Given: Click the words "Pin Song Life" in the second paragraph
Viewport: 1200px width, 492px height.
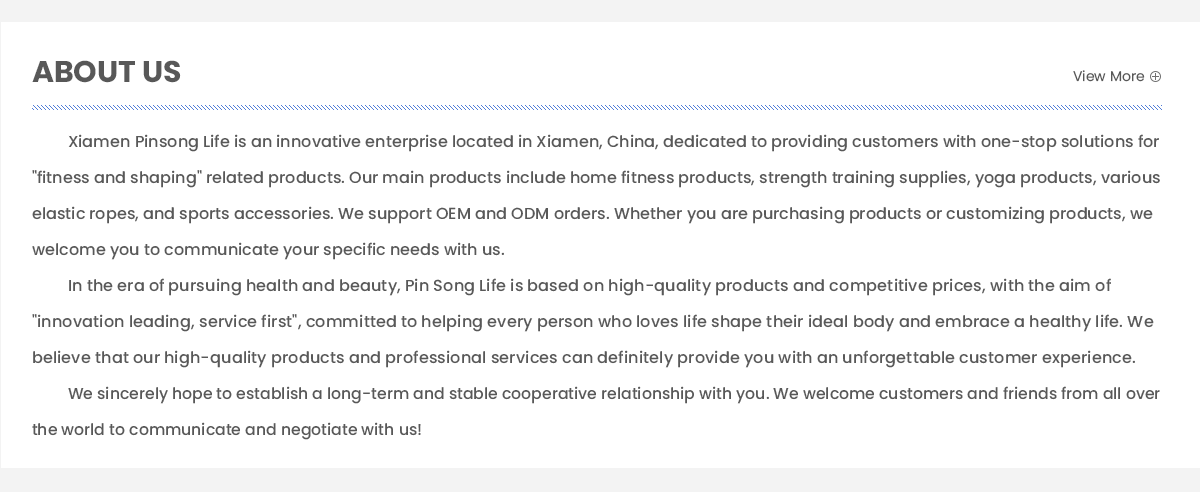Looking at the screenshot, I should point(455,286).
